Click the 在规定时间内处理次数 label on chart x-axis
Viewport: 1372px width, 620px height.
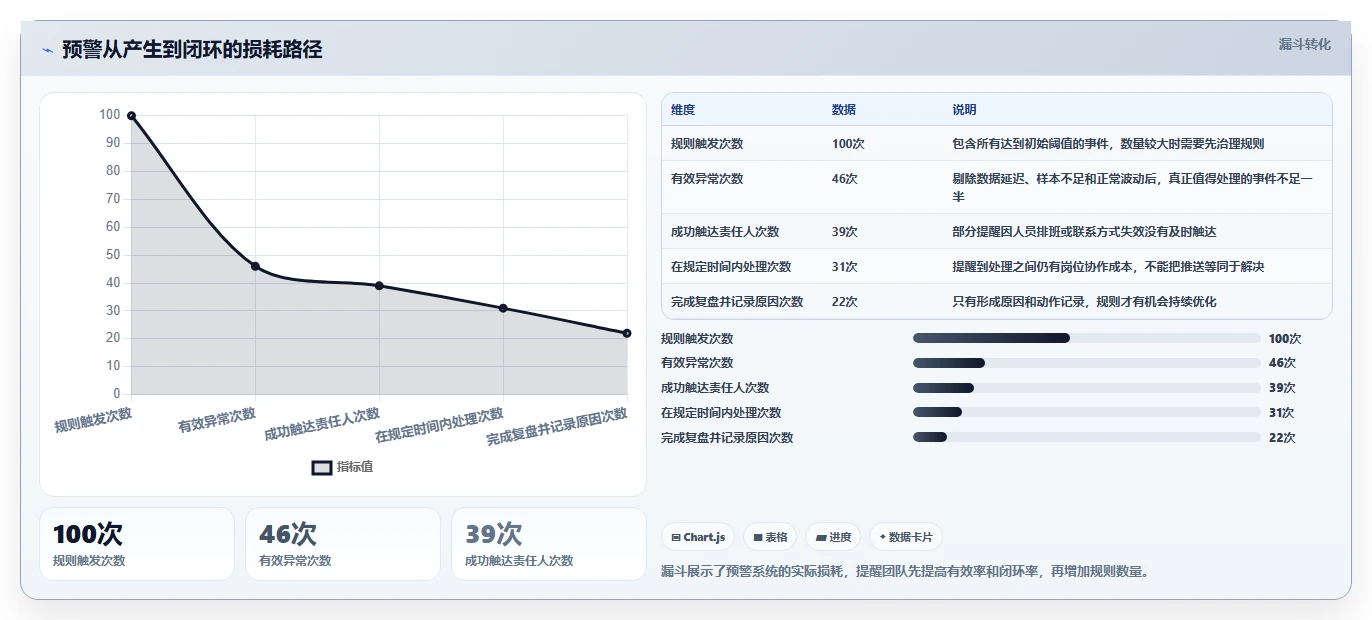coord(439,425)
